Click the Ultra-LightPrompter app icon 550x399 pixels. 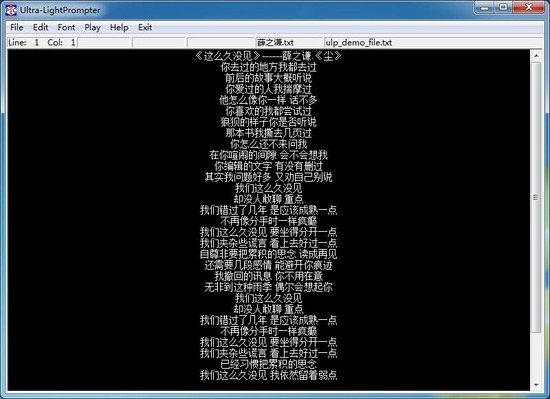(11, 10)
